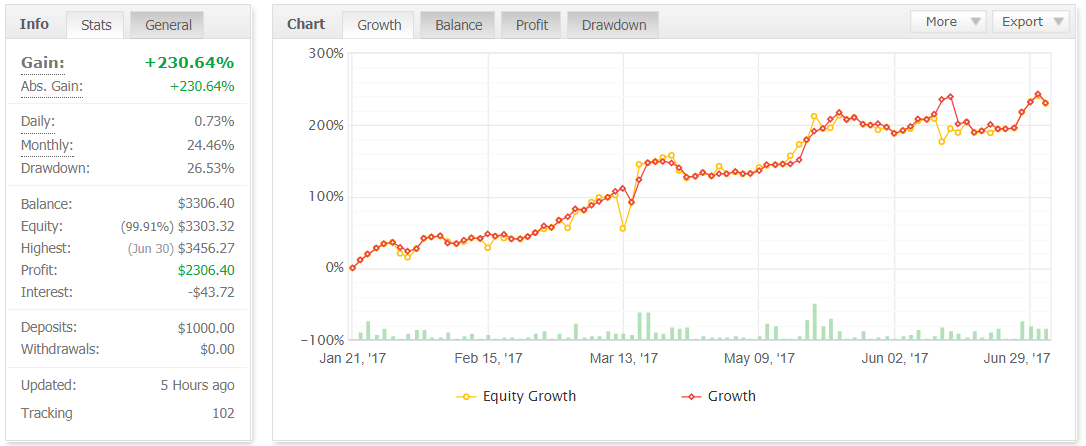This screenshot has height=446, width=1086.
Task: Switch to the General info tab
Action: 167,25
